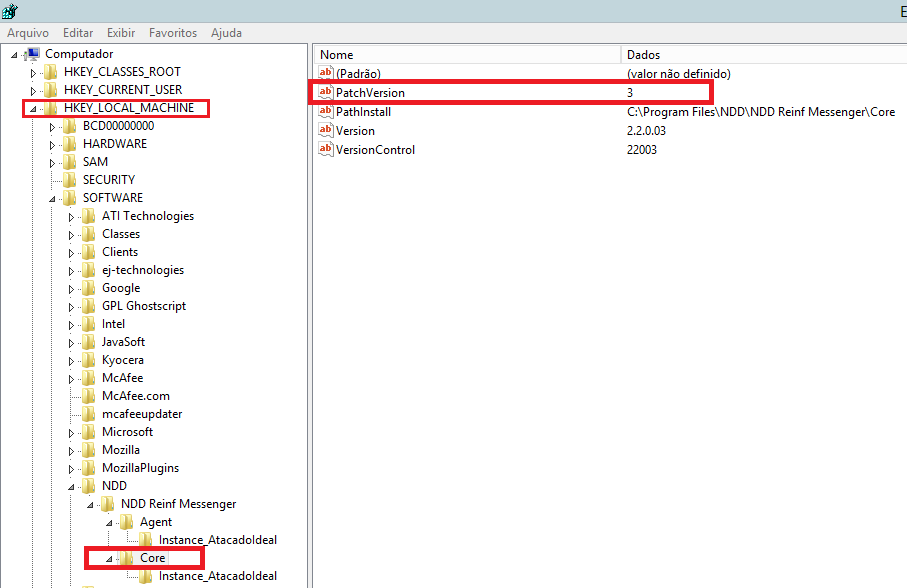Click the Kyocera folder icon

point(89,360)
